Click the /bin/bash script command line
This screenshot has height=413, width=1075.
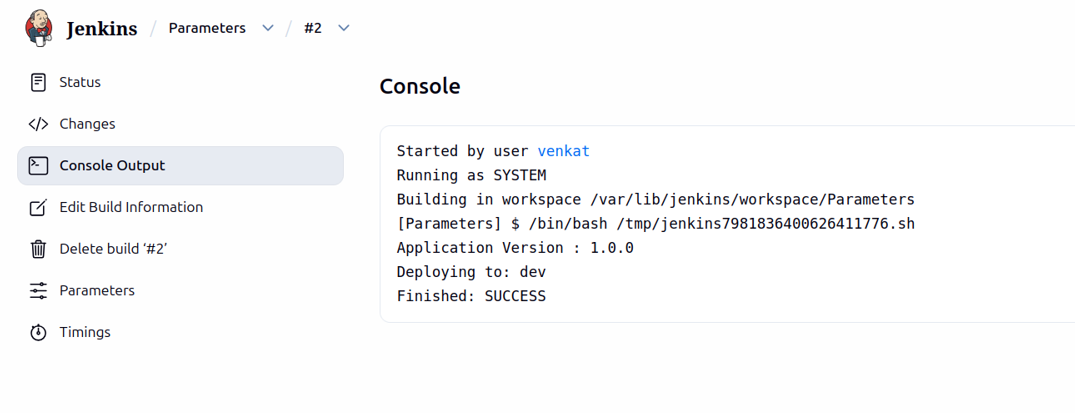tap(656, 224)
